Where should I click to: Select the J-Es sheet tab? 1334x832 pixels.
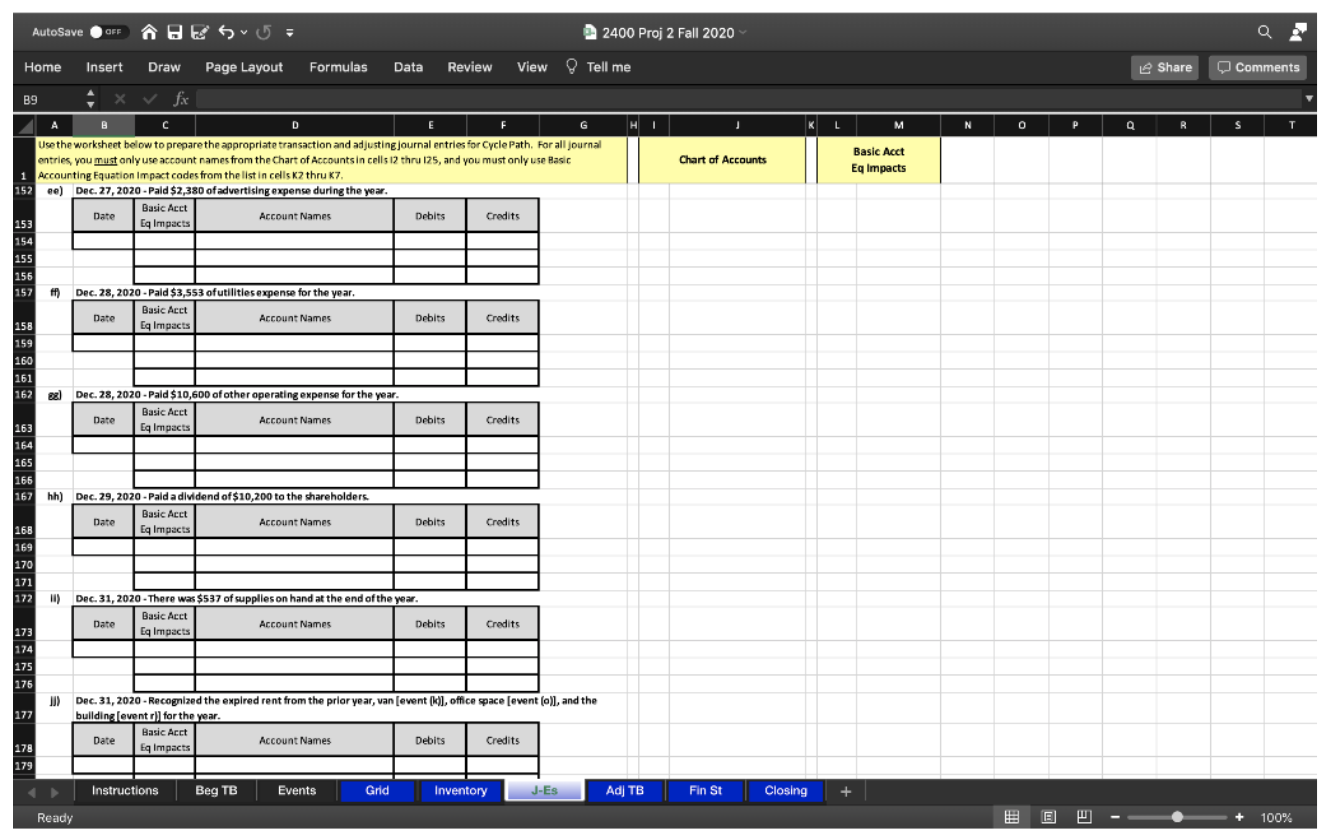click(x=544, y=791)
